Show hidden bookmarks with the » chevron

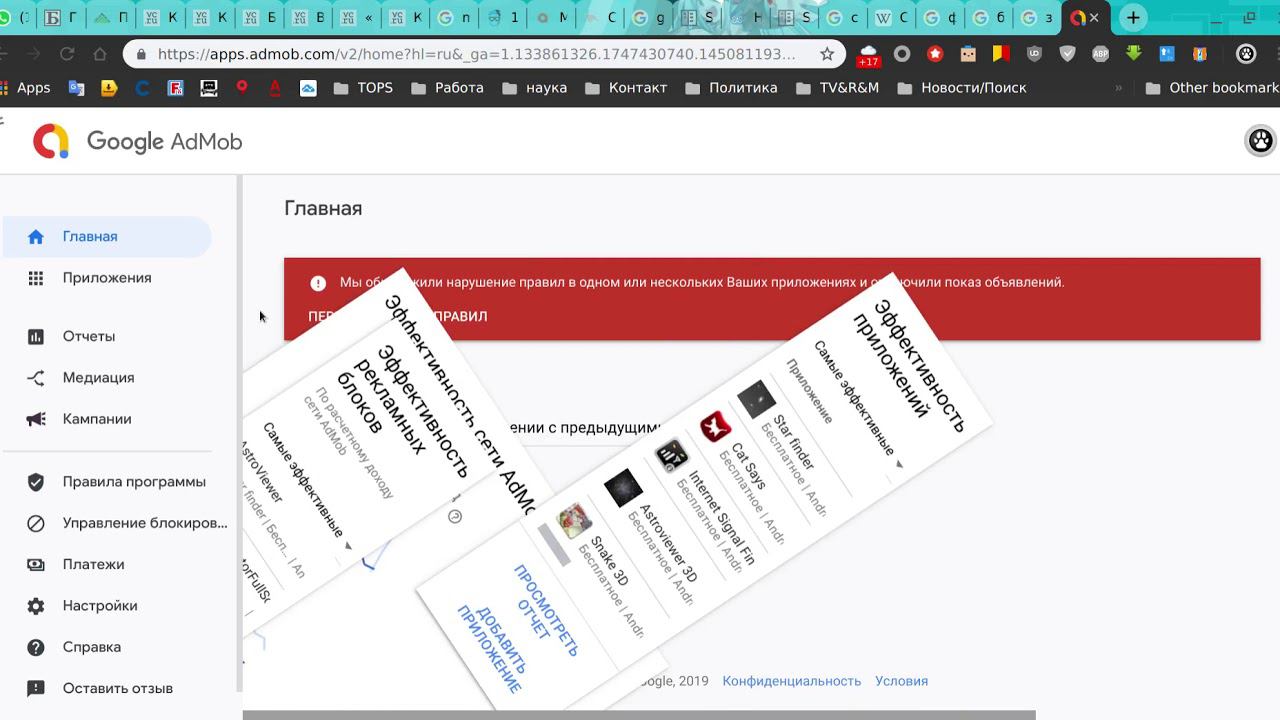click(x=1118, y=88)
